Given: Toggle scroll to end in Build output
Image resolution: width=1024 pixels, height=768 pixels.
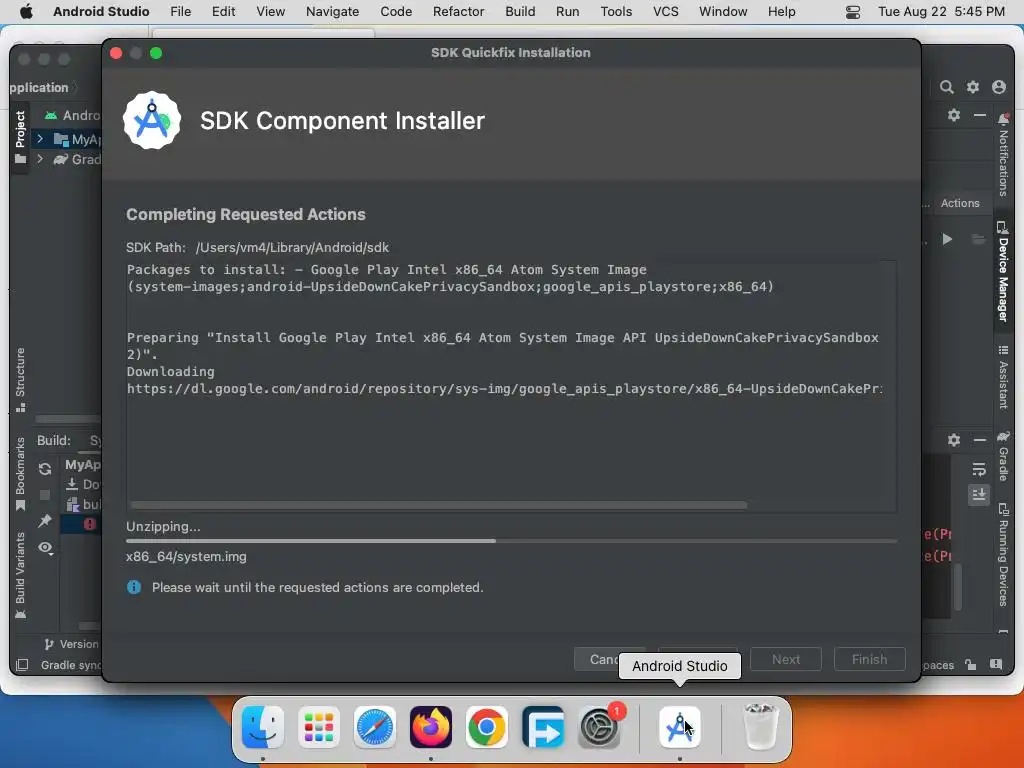Looking at the screenshot, I should [x=978, y=494].
